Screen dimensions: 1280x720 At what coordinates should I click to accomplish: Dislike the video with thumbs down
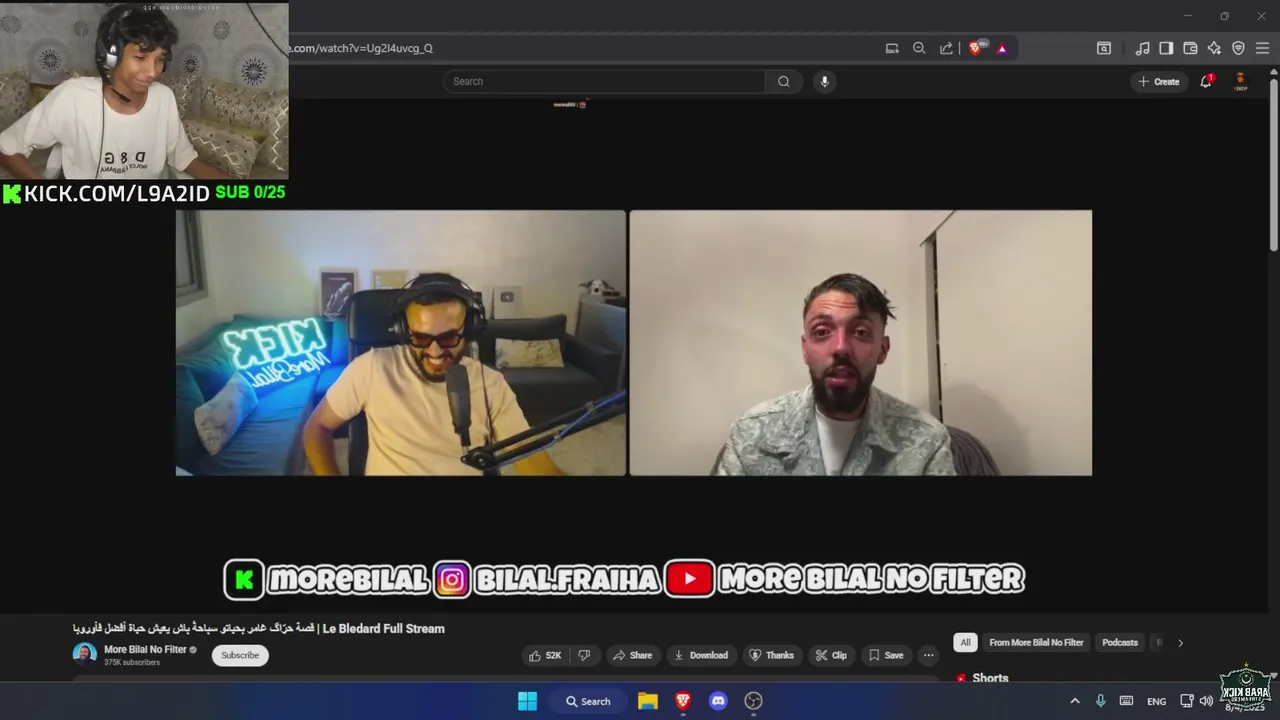pyautogui.click(x=584, y=655)
